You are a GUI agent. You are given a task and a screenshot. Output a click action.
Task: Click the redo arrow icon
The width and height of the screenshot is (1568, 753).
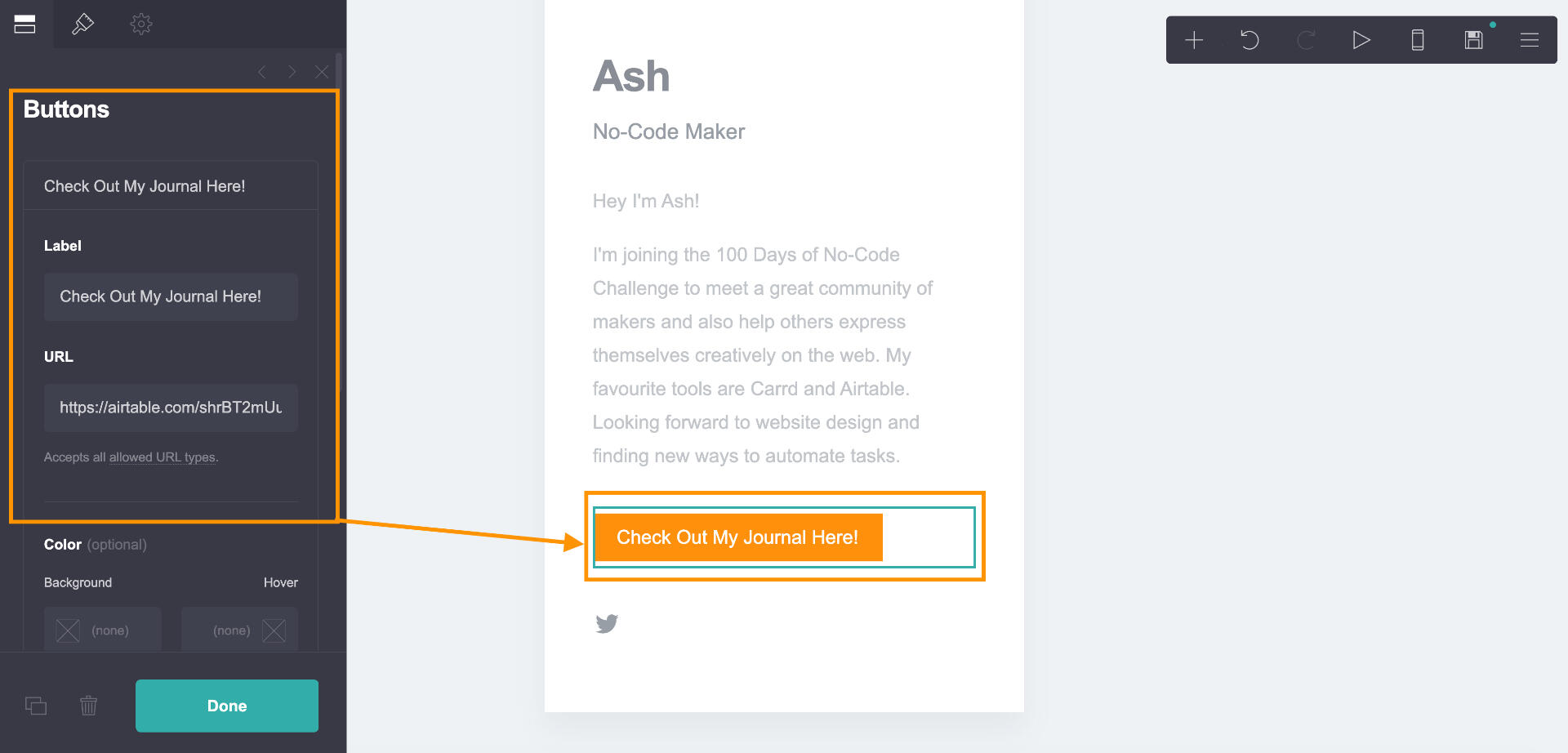1306,40
